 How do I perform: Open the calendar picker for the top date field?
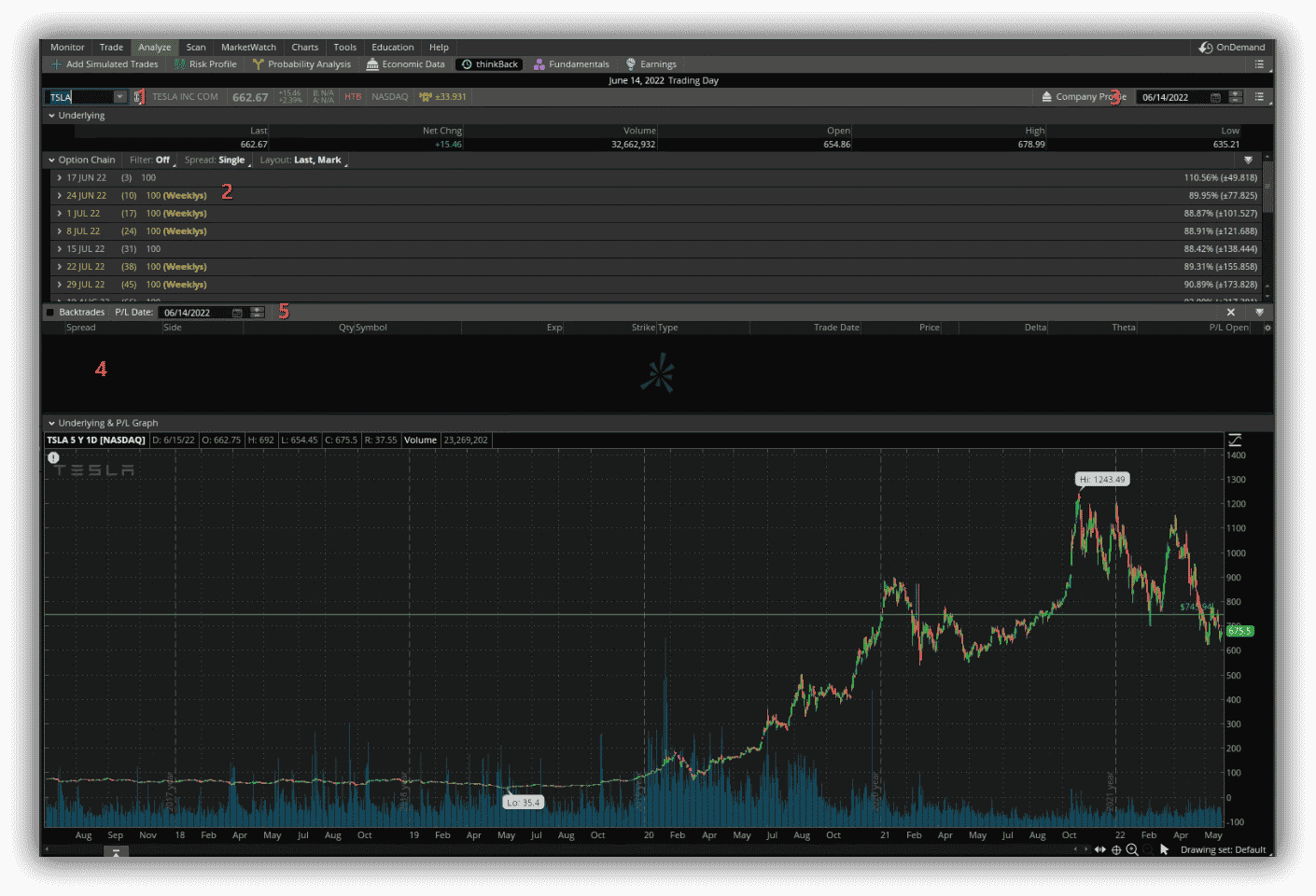[1215, 97]
